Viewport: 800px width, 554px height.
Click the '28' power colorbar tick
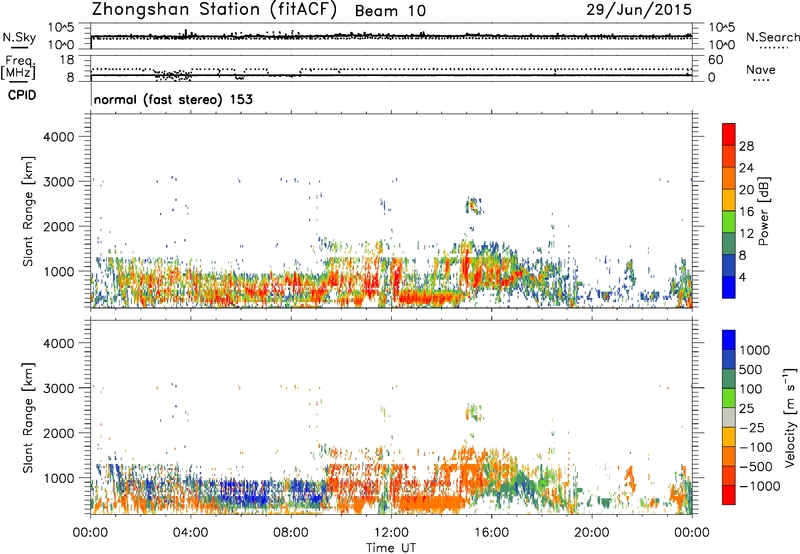(x=746, y=146)
